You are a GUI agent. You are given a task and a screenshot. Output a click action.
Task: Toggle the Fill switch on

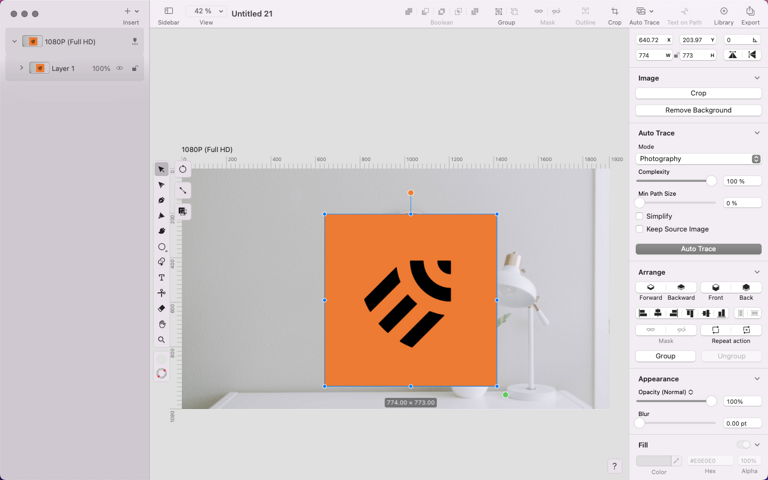[x=744, y=445]
